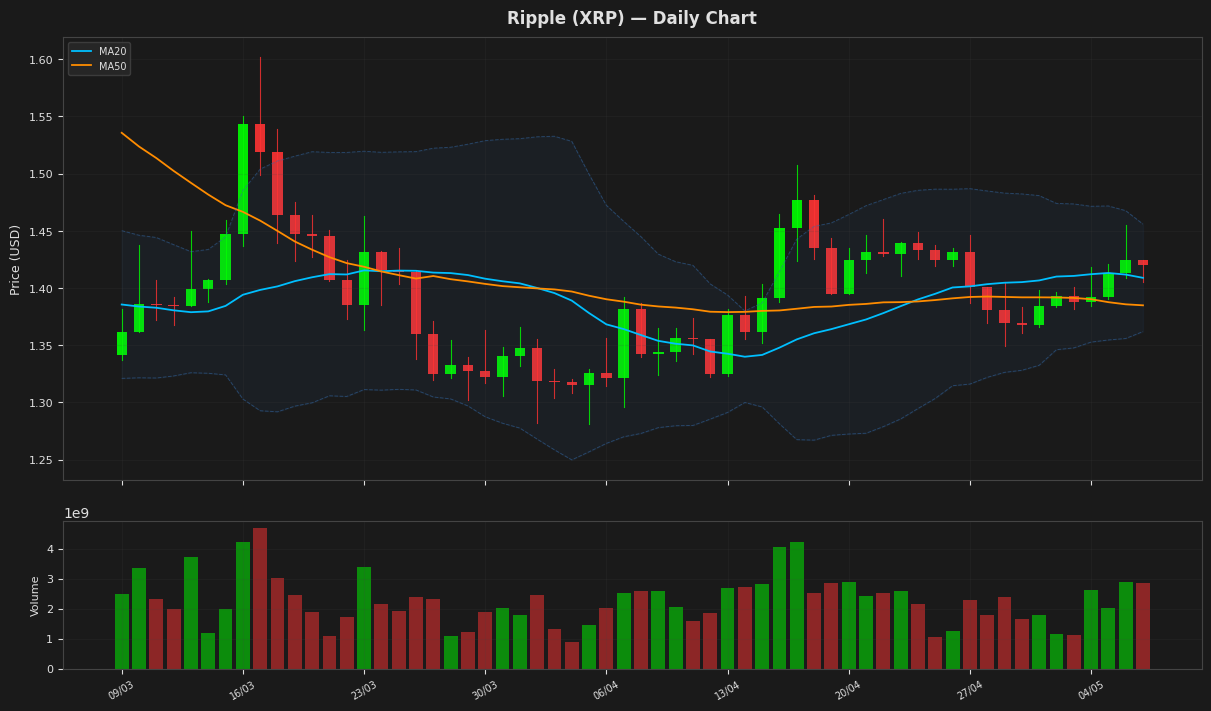The image size is (1211, 711).
Task: Click the volume axis tick label 1
Action: click(x=49, y=640)
